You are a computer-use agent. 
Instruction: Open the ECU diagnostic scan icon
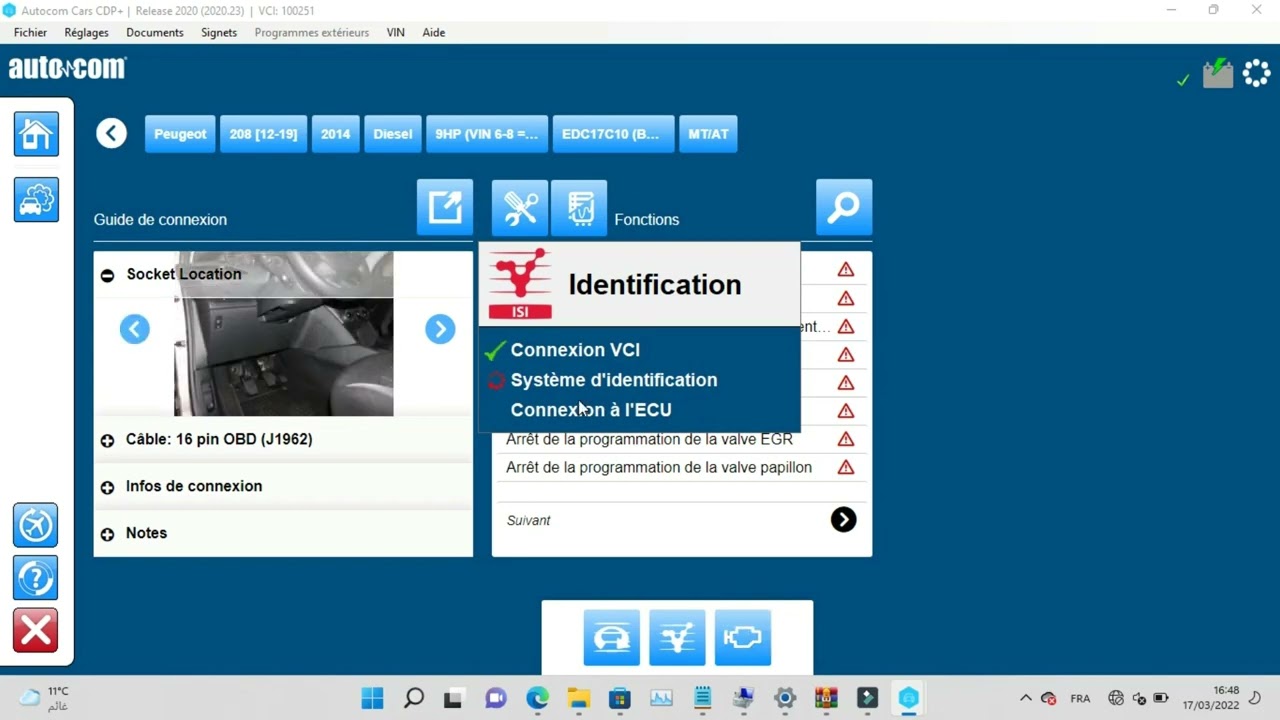[579, 208]
